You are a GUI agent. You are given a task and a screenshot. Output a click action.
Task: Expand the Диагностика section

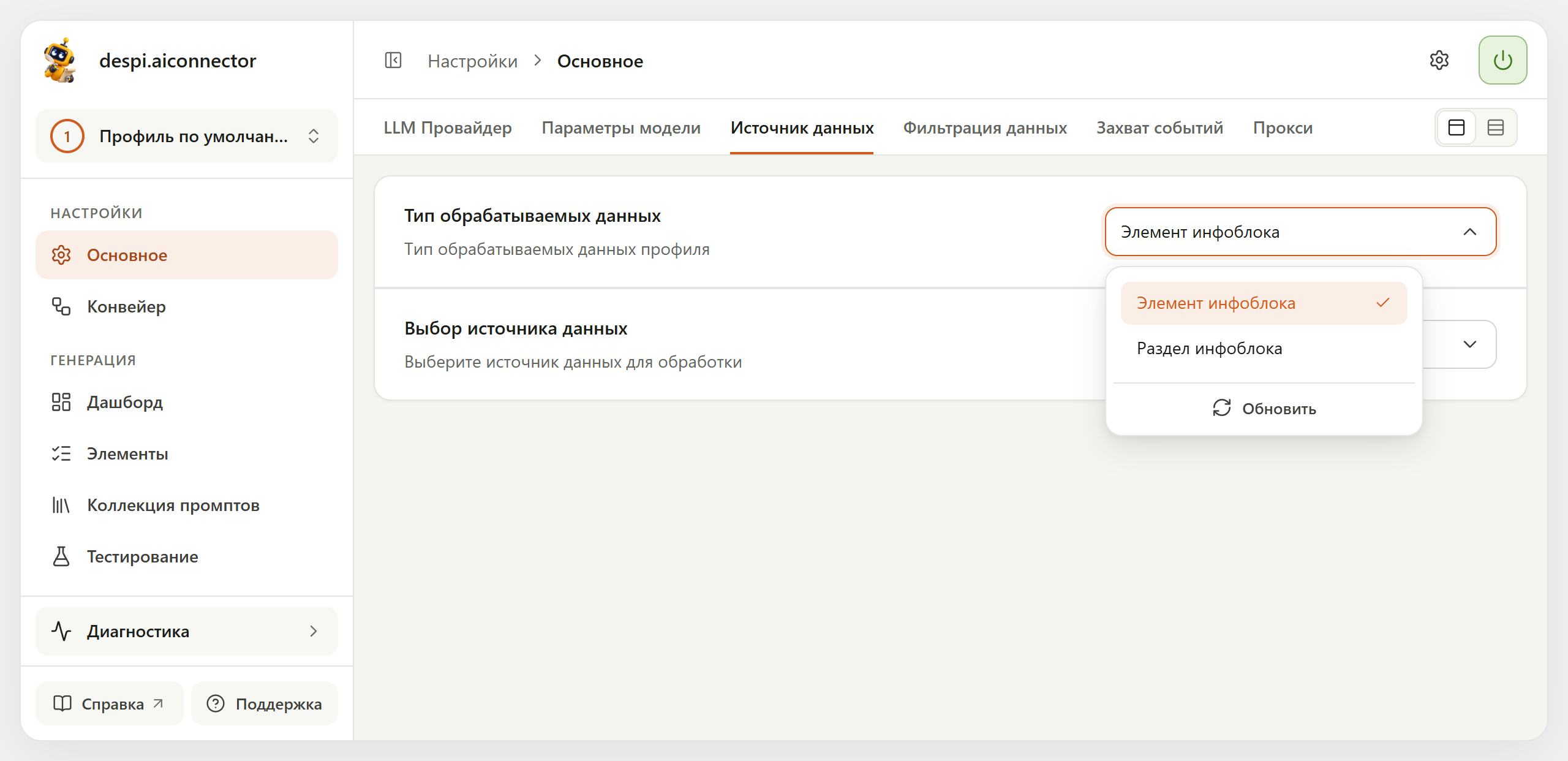187,631
